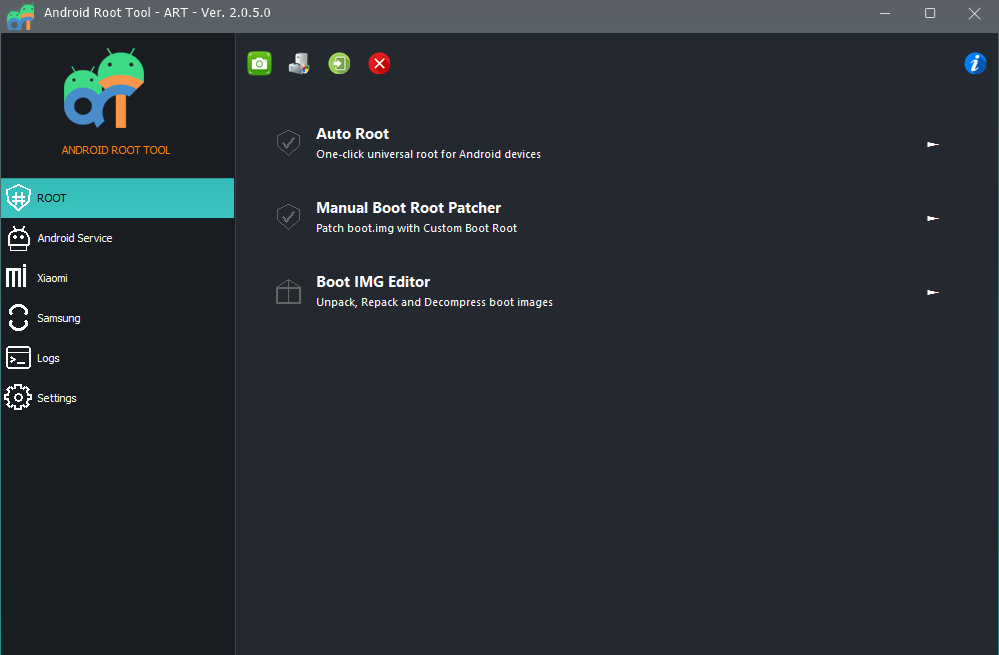The height and width of the screenshot is (655, 999).
Task: Open Boot IMG Editor to unpack boot images
Action: 372,281
